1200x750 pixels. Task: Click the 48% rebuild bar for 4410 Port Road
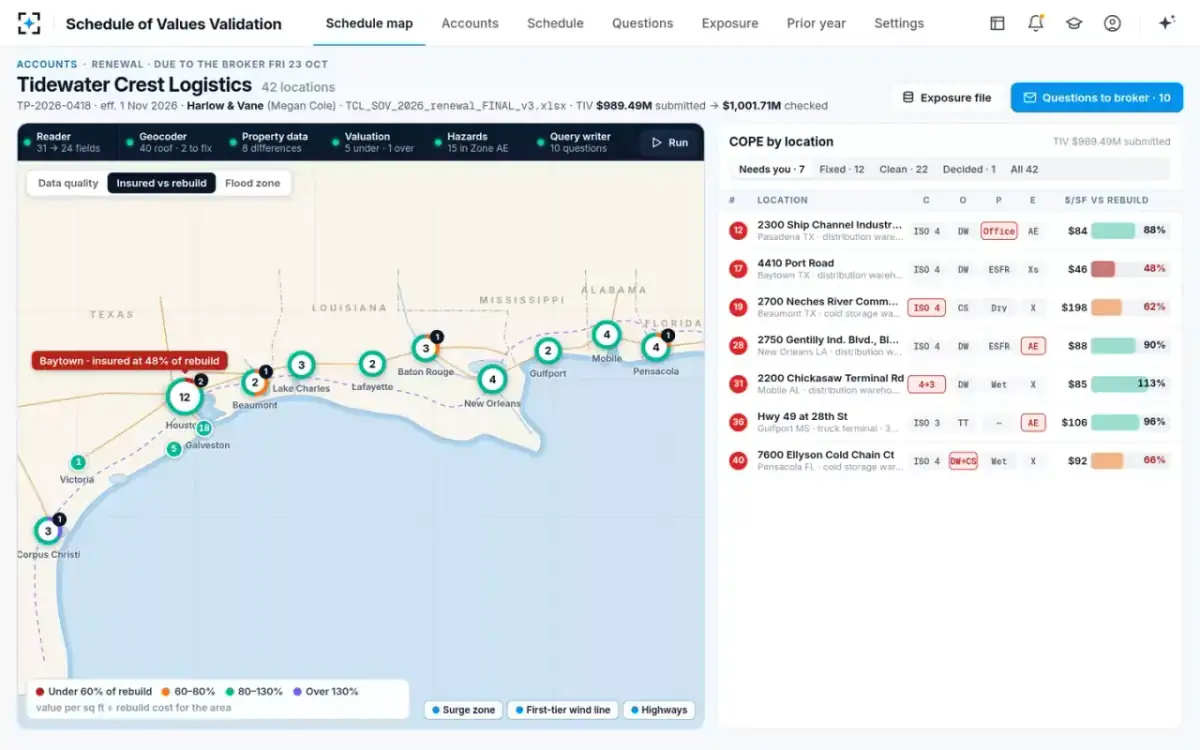(x=1129, y=269)
